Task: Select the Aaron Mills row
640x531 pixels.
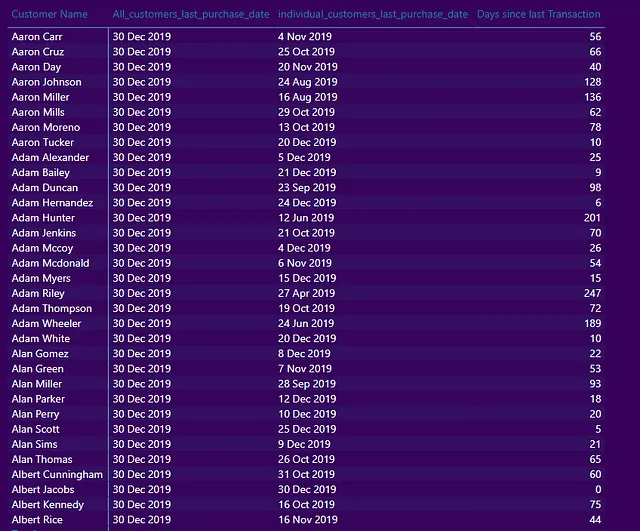Action: click(38, 112)
